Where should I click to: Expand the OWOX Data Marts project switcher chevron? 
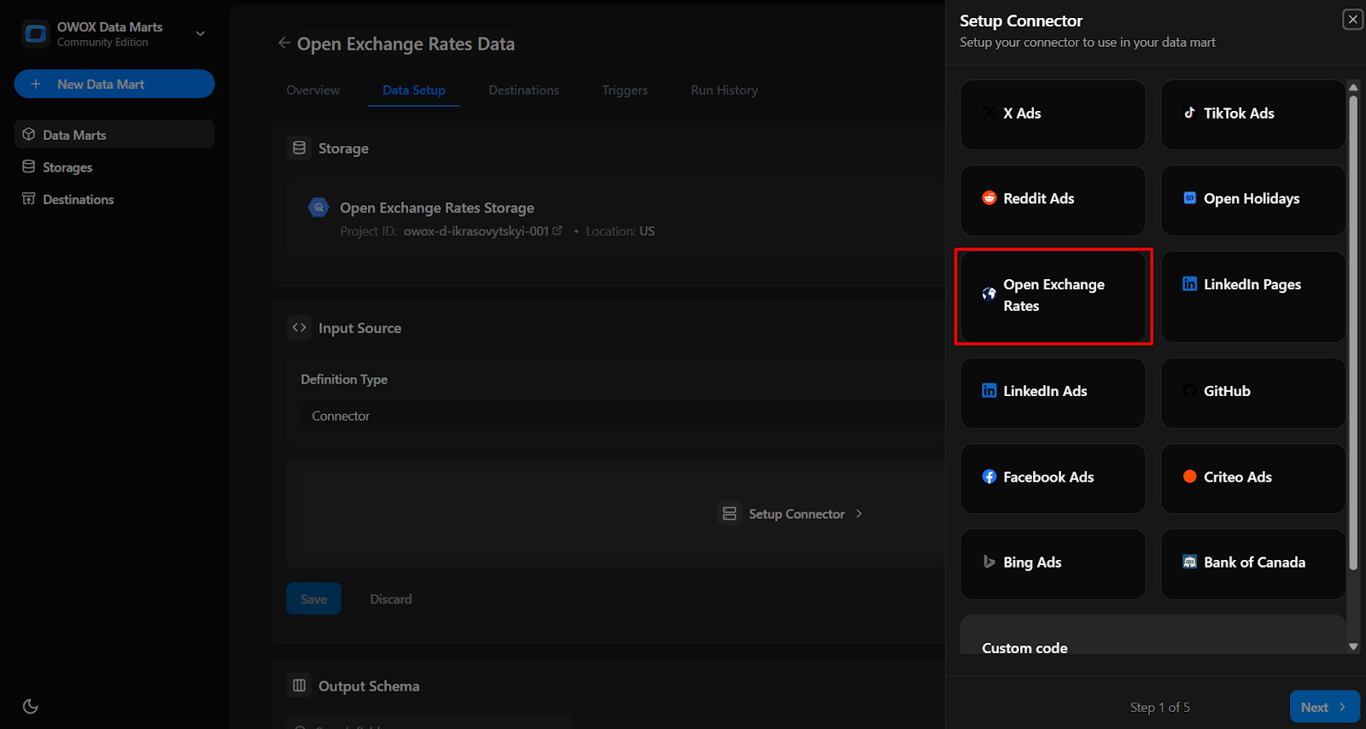point(200,34)
